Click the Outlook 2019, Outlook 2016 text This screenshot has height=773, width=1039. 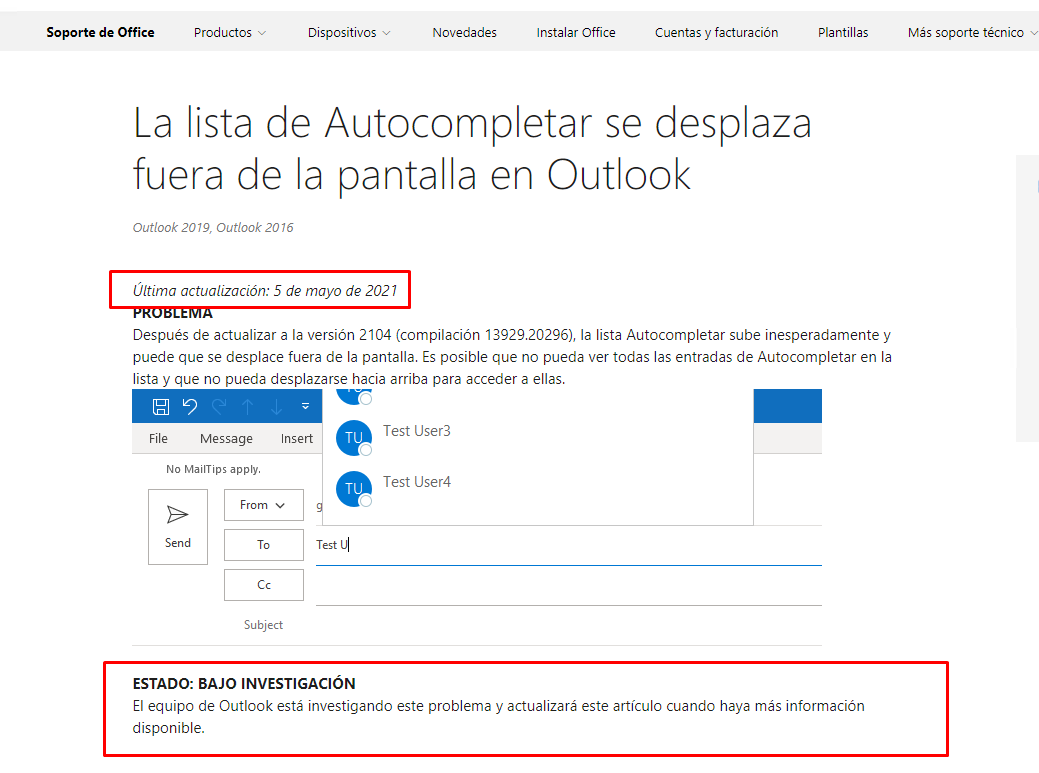coord(213,227)
